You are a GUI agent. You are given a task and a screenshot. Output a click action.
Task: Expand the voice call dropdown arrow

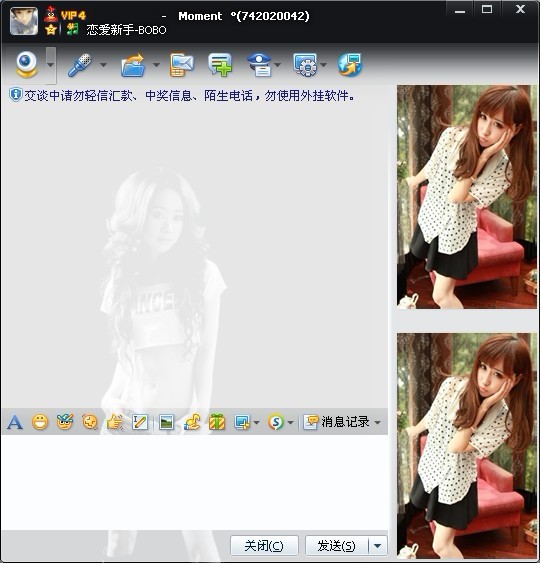pyautogui.click(x=103, y=65)
